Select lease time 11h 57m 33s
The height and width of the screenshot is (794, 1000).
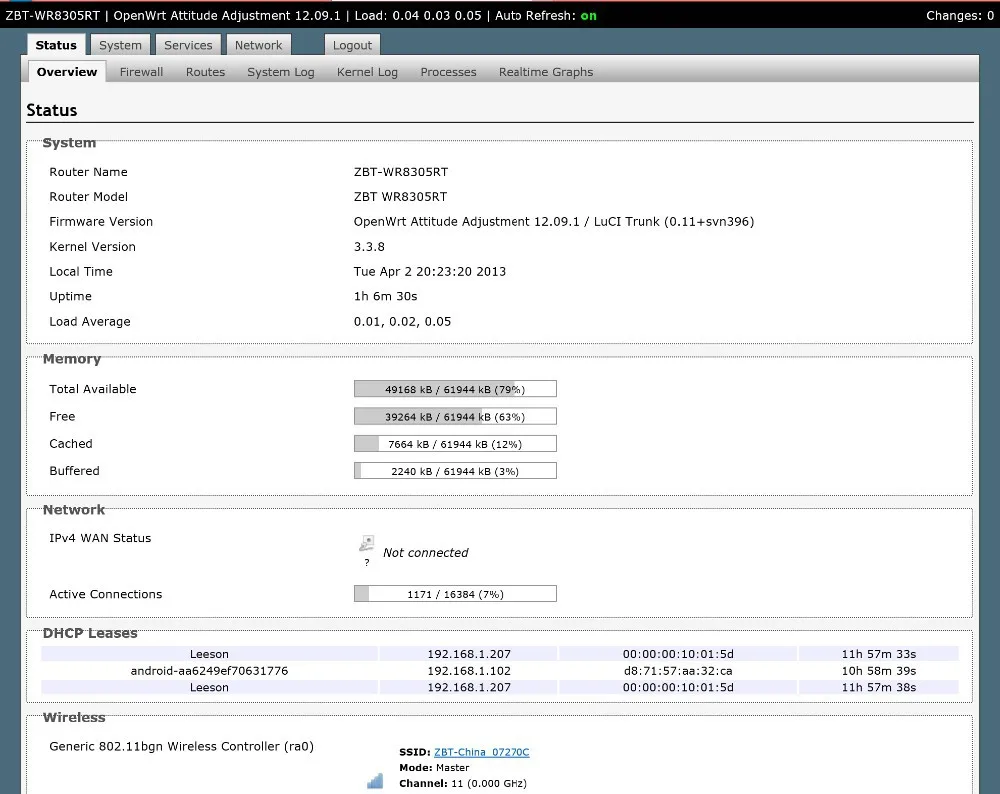click(879, 654)
